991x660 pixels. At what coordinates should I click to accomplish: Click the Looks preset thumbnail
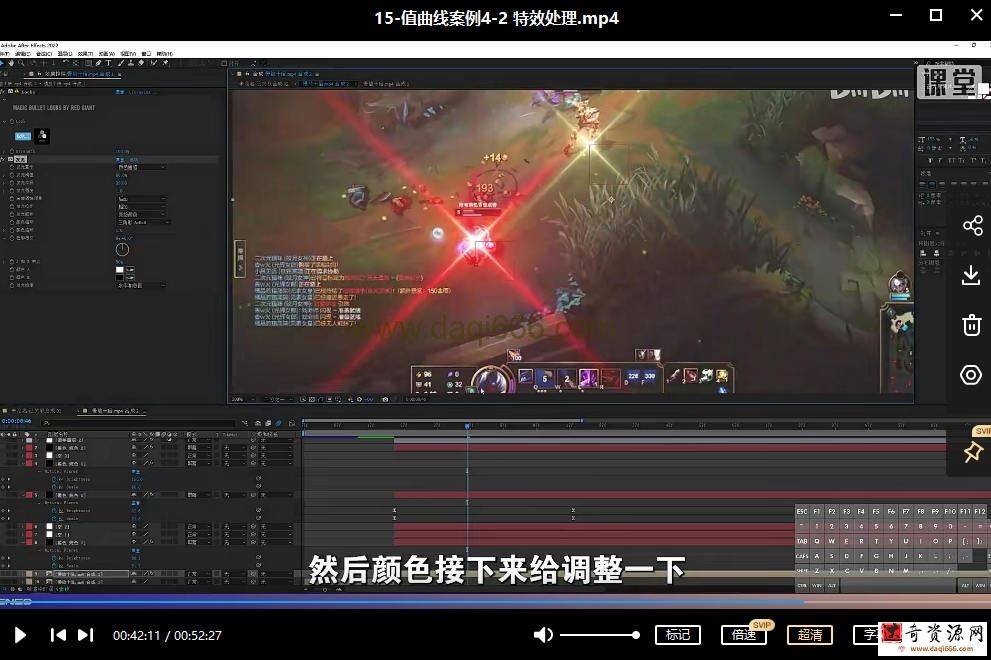click(42, 135)
